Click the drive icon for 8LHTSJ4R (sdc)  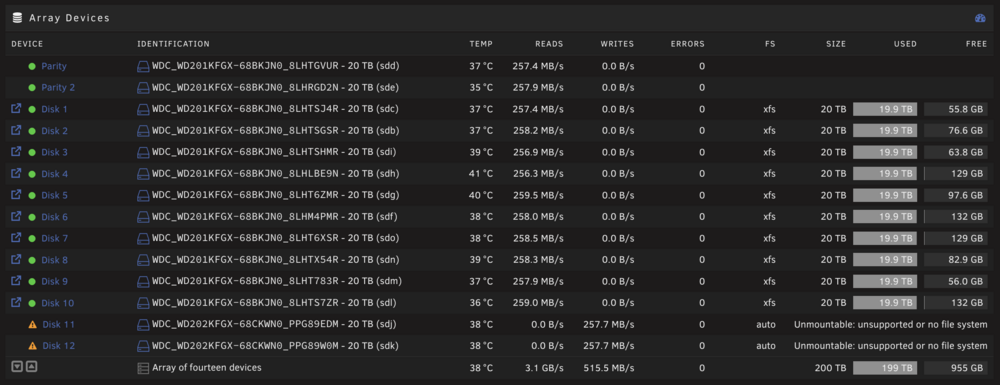point(143,109)
